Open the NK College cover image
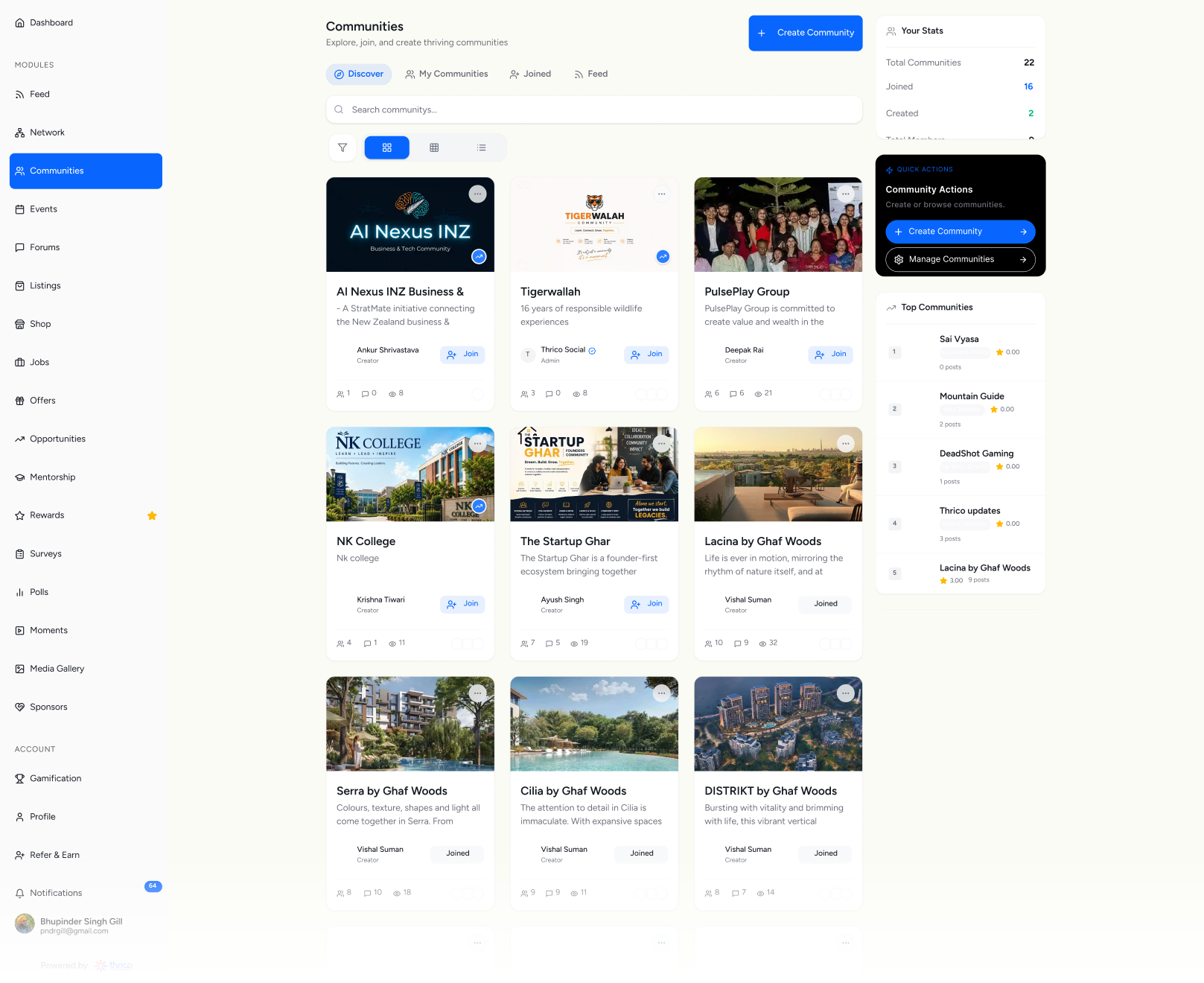The width and height of the screenshot is (1204, 983). click(x=410, y=474)
